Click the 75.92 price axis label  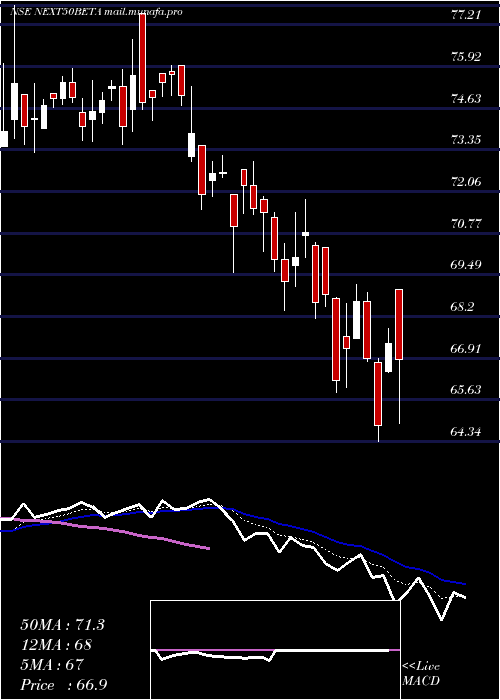pyautogui.click(x=466, y=57)
